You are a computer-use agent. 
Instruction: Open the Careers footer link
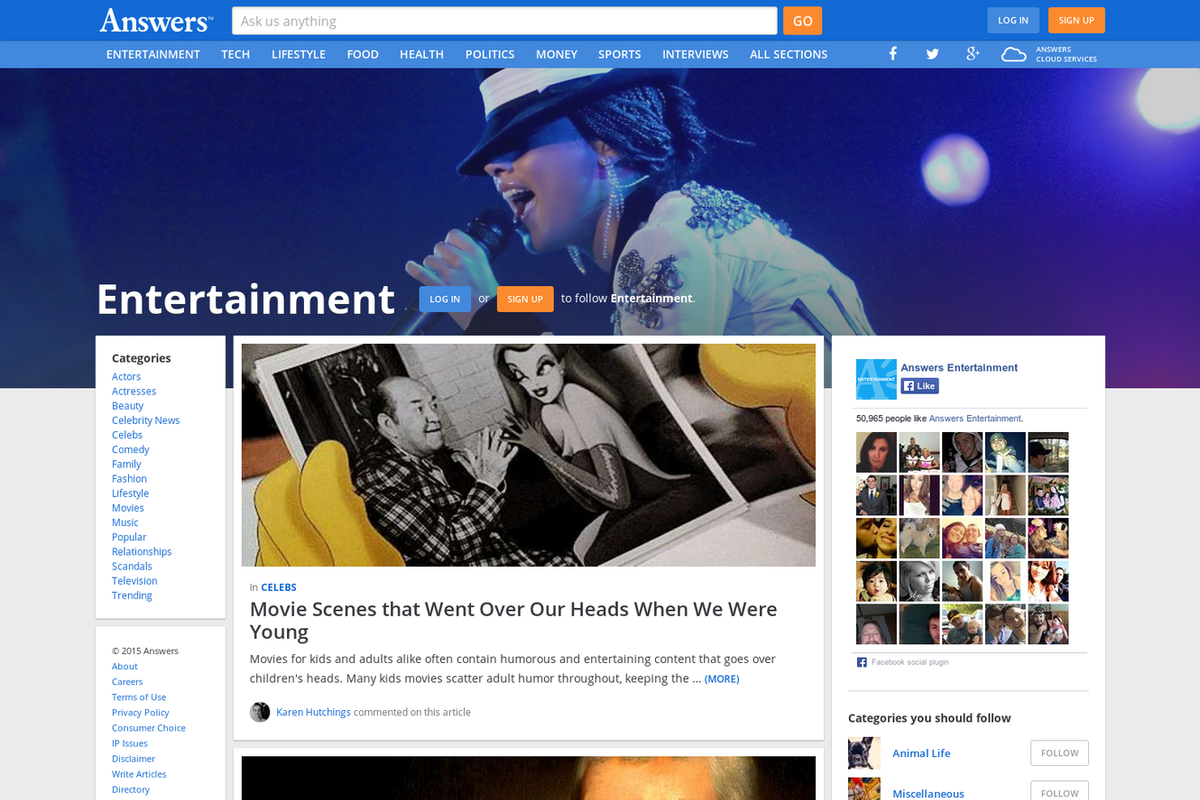127,682
